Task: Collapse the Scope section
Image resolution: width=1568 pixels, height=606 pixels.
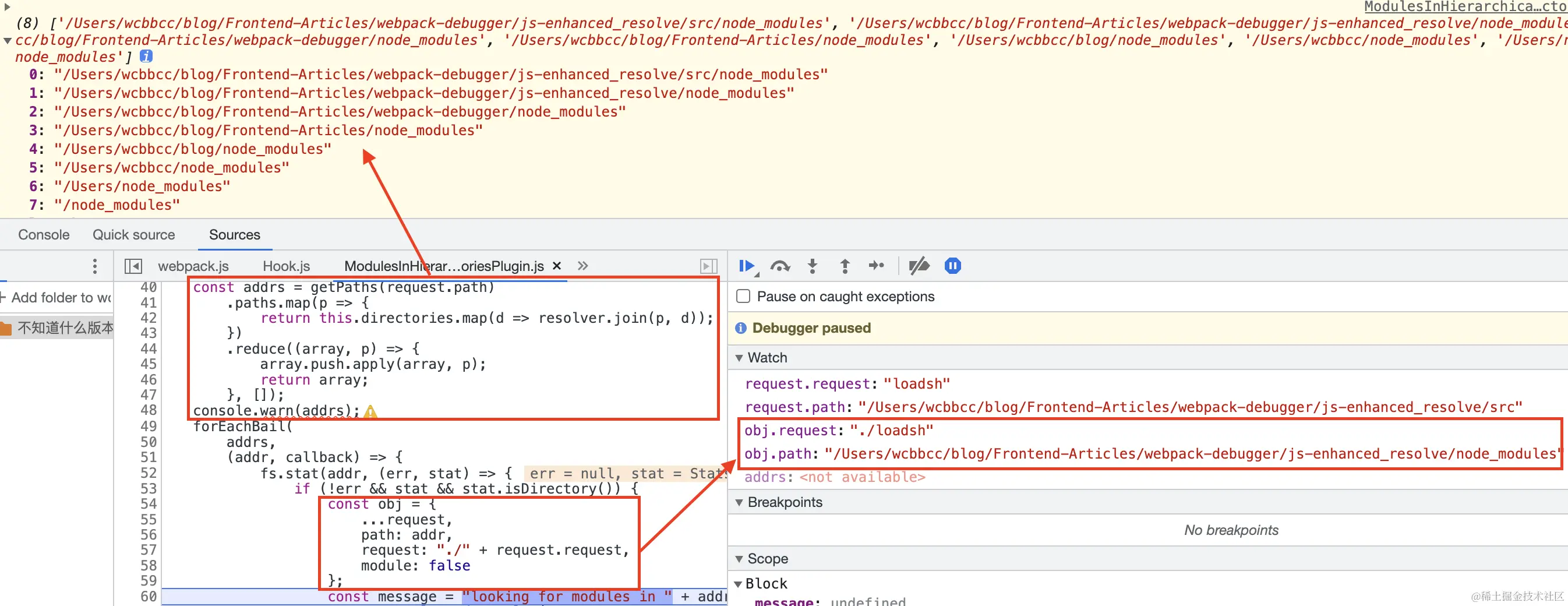Action: (x=739, y=559)
